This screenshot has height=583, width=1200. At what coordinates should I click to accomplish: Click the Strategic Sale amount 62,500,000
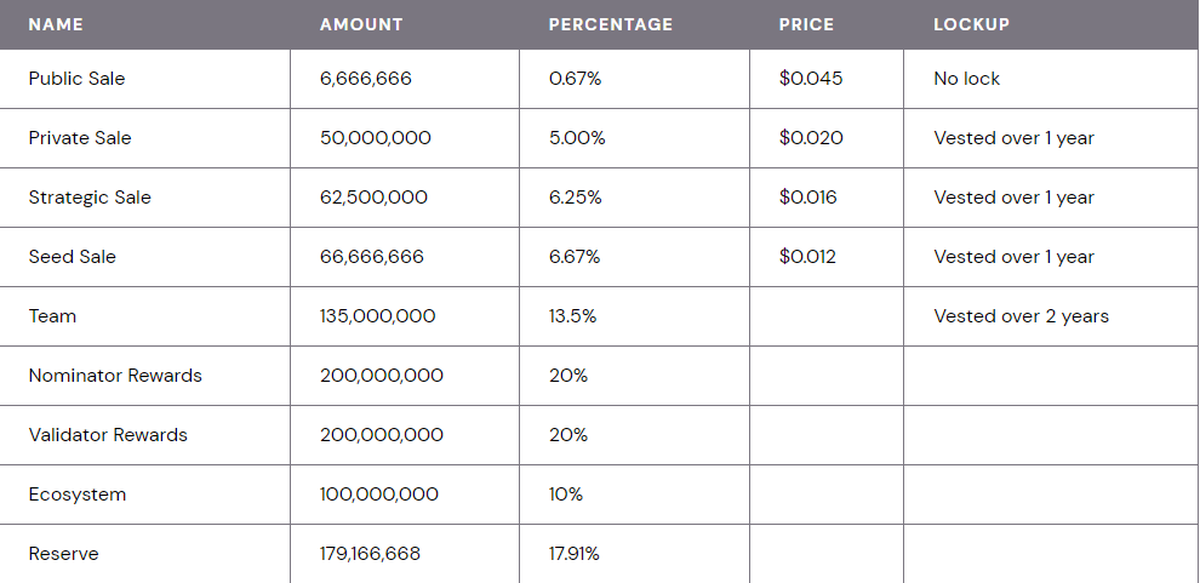pyautogui.click(x=373, y=198)
